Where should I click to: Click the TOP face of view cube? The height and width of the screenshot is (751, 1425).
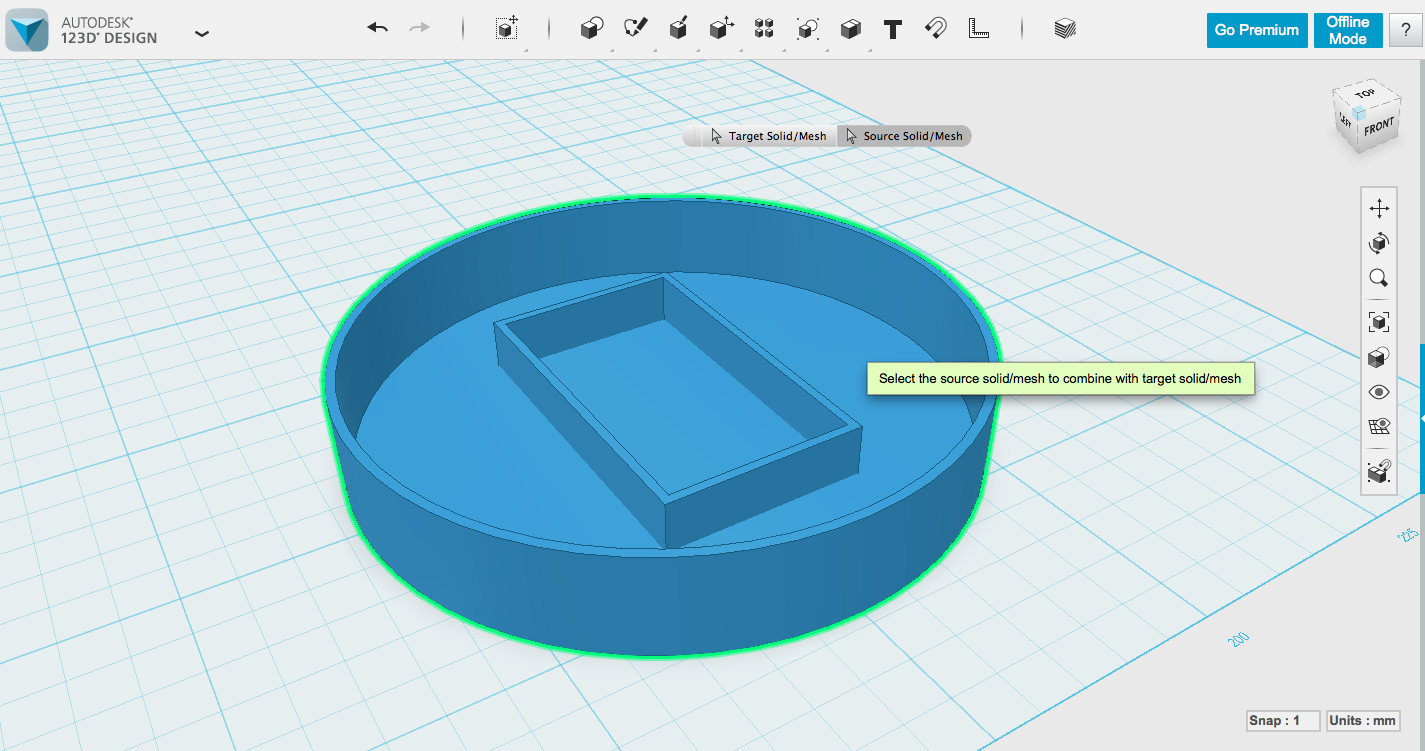(1364, 93)
